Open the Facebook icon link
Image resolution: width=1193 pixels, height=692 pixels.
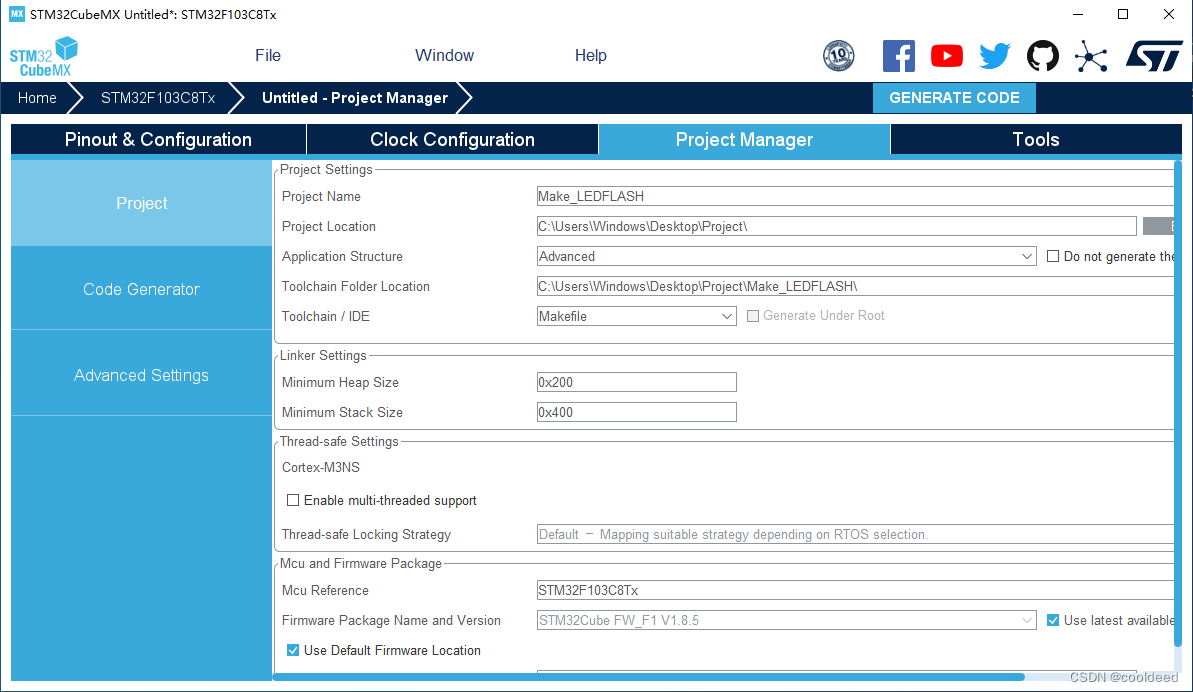coord(899,56)
